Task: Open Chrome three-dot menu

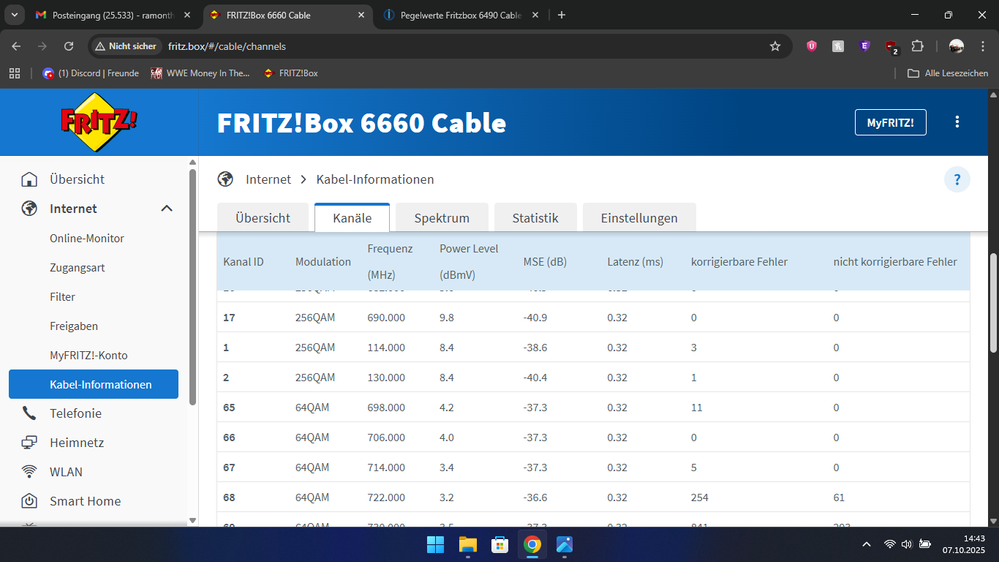Action: (x=982, y=46)
